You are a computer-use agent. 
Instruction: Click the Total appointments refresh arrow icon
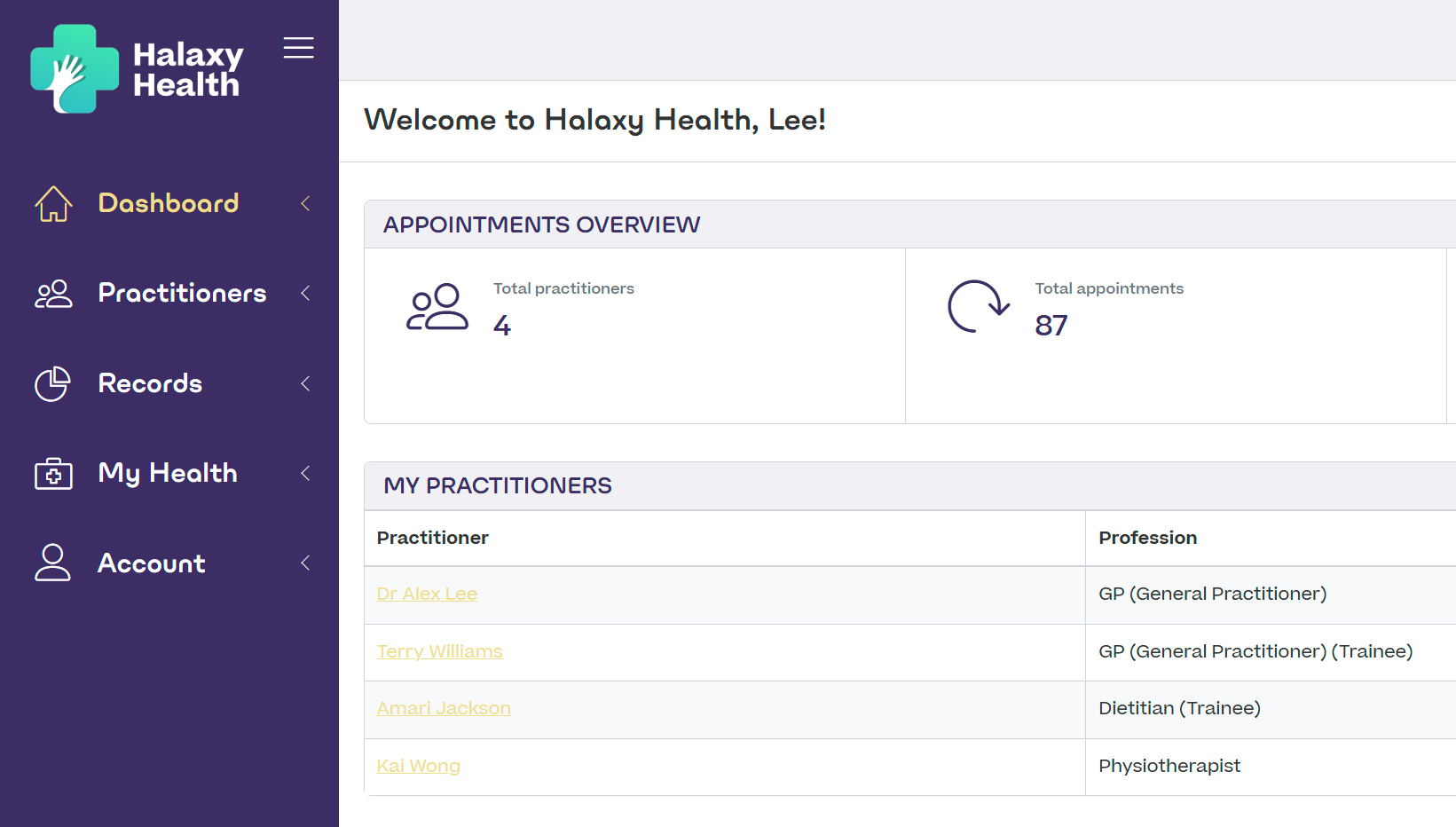coord(979,306)
